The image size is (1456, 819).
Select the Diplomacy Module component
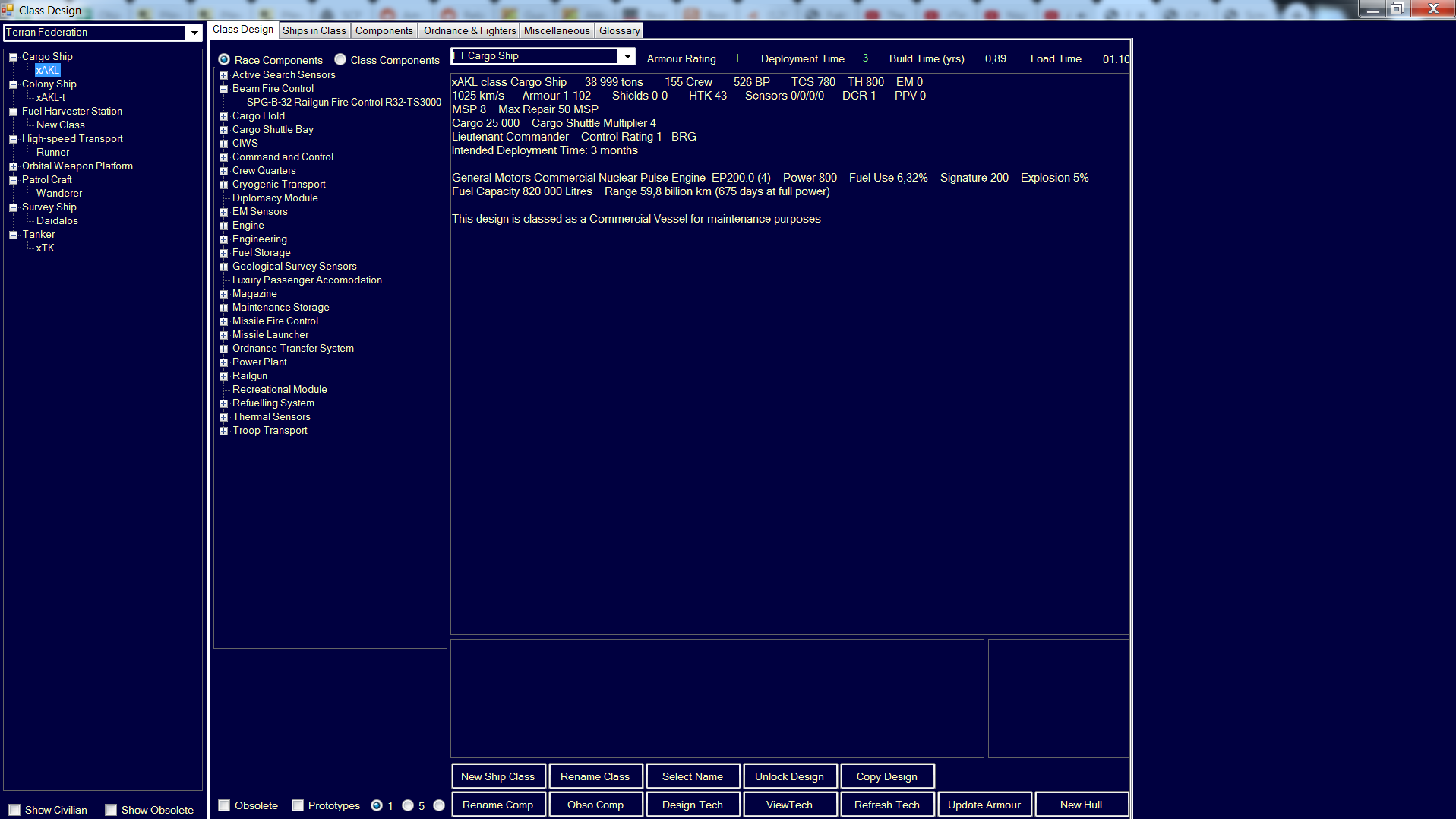[275, 198]
